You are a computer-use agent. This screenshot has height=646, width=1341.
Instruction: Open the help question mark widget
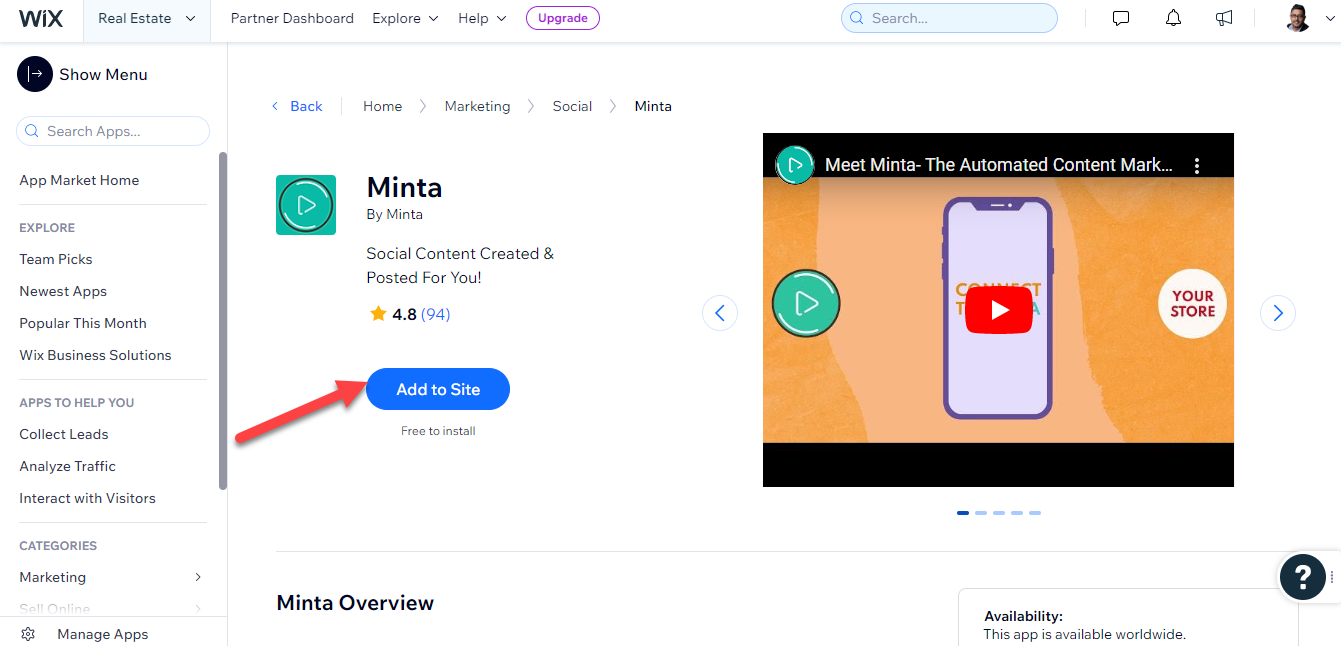(x=1302, y=577)
